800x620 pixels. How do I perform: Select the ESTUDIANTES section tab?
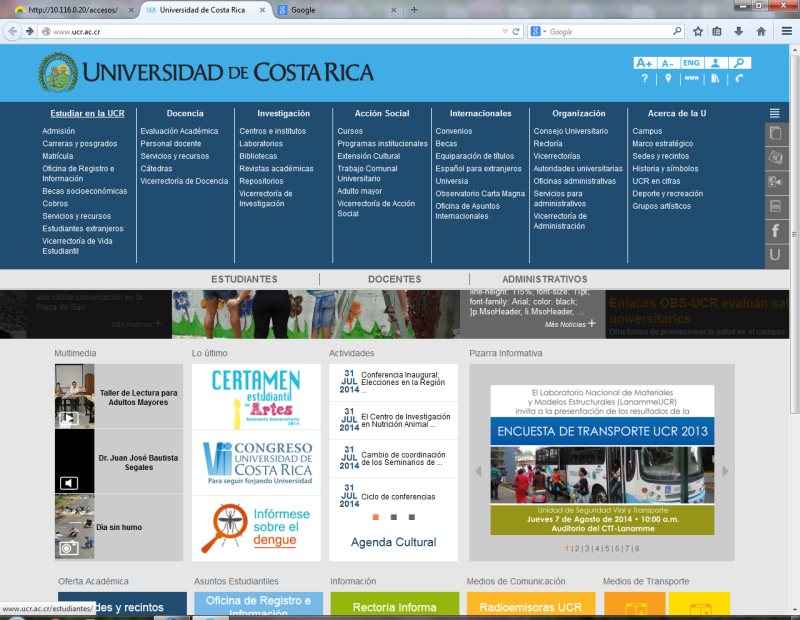244,279
